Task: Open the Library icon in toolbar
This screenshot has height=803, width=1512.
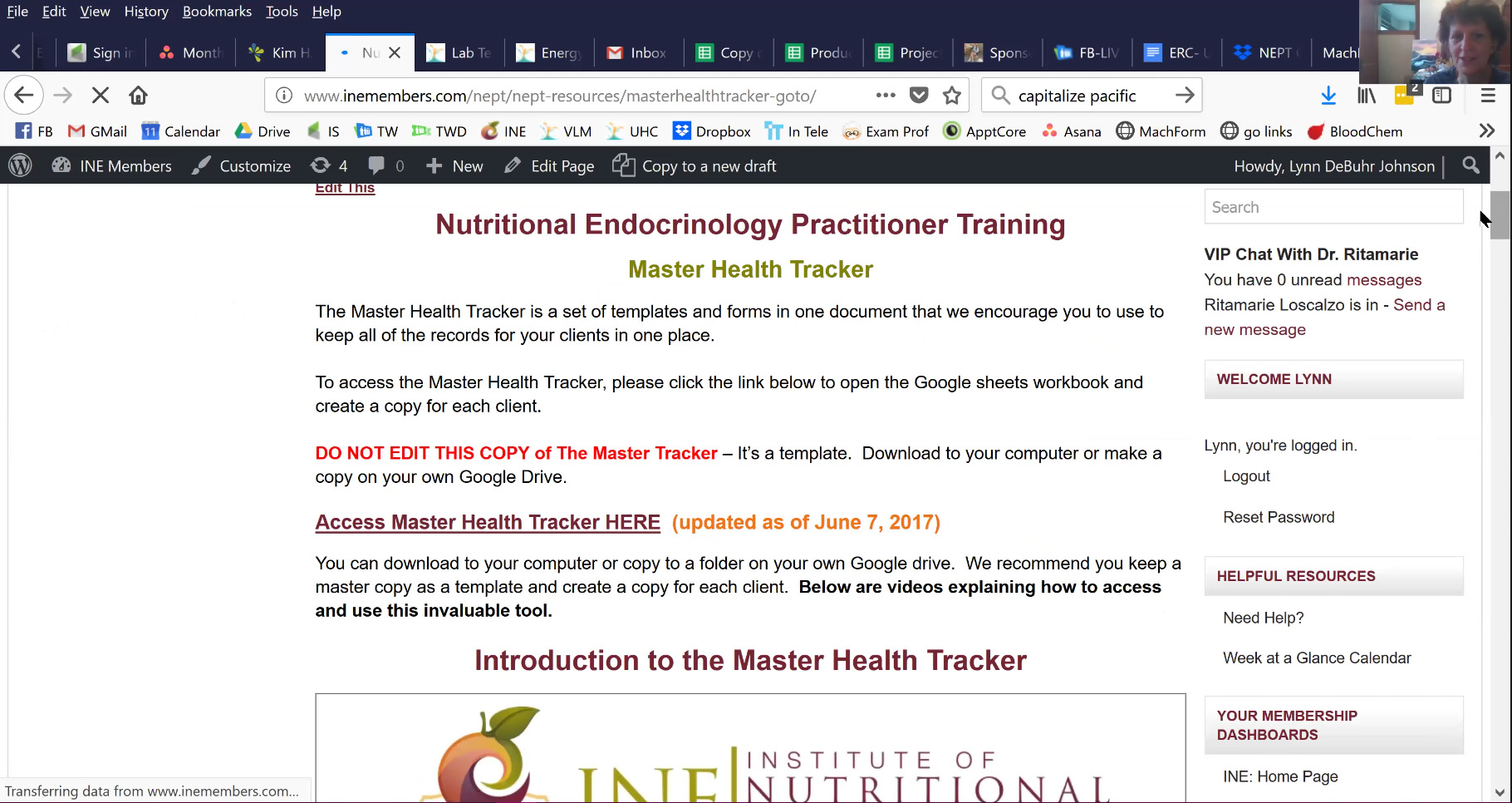Action: coord(1367,96)
